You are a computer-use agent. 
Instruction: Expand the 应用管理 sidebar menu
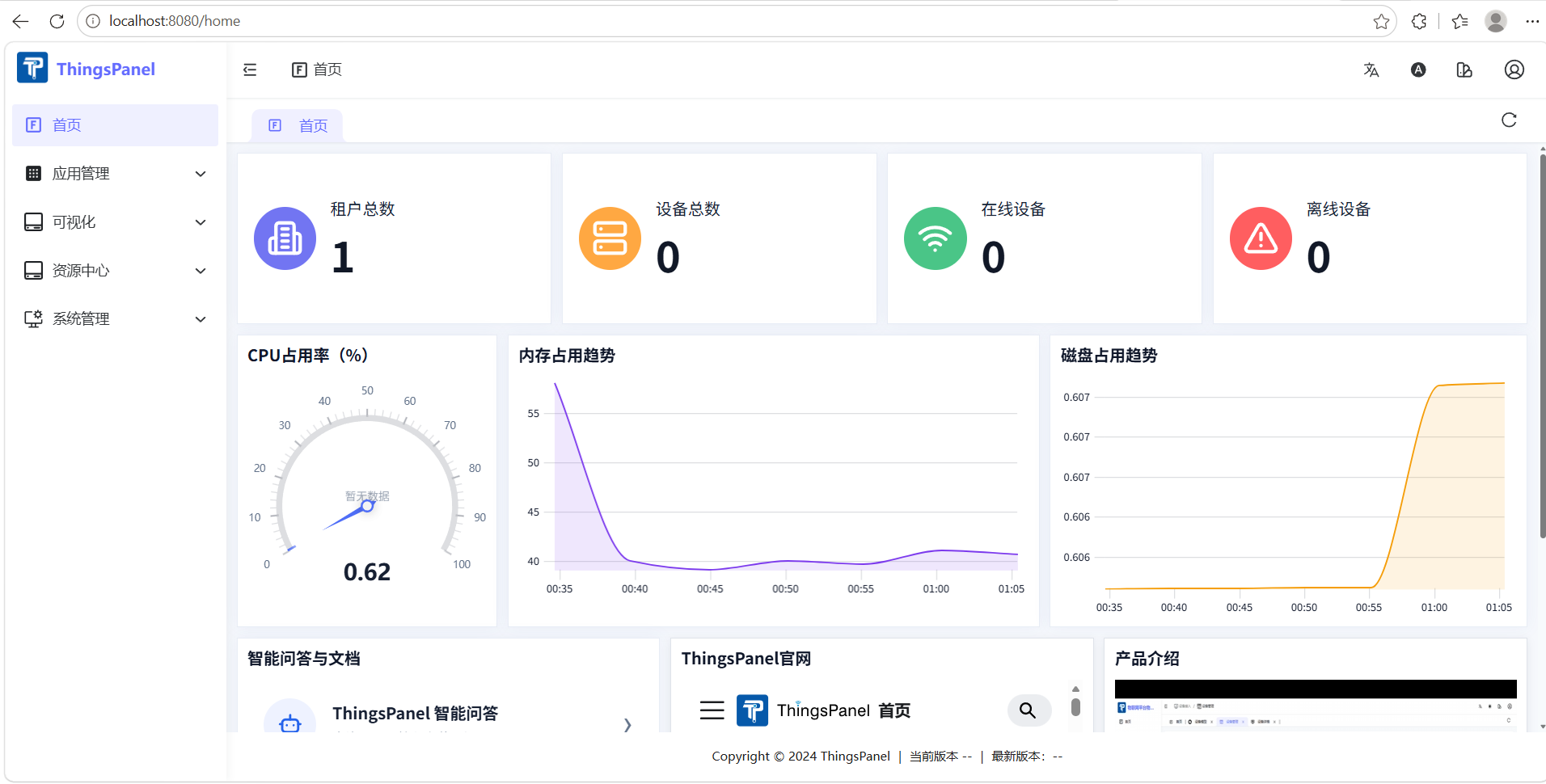pos(115,174)
